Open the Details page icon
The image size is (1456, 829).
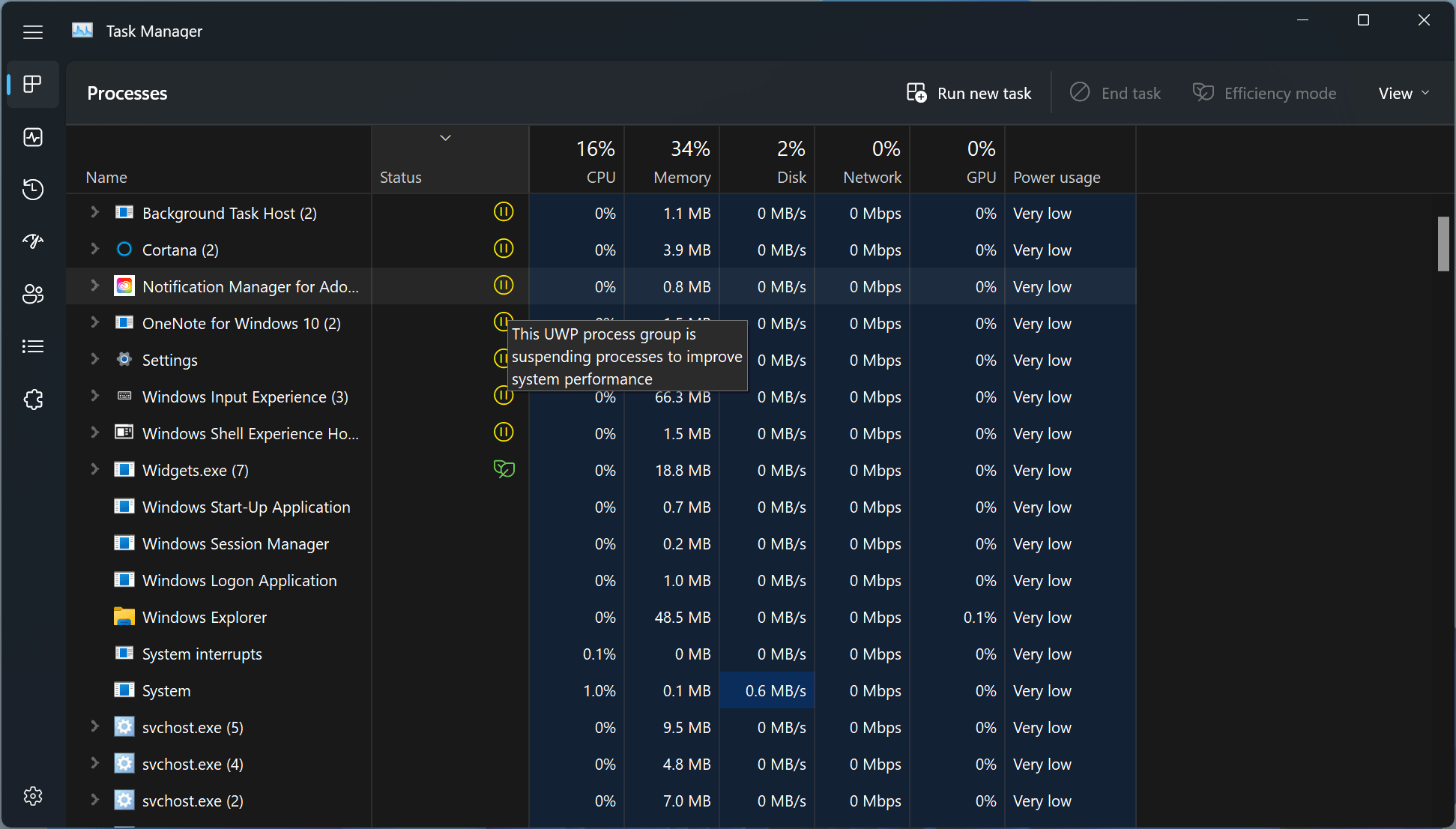33,346
